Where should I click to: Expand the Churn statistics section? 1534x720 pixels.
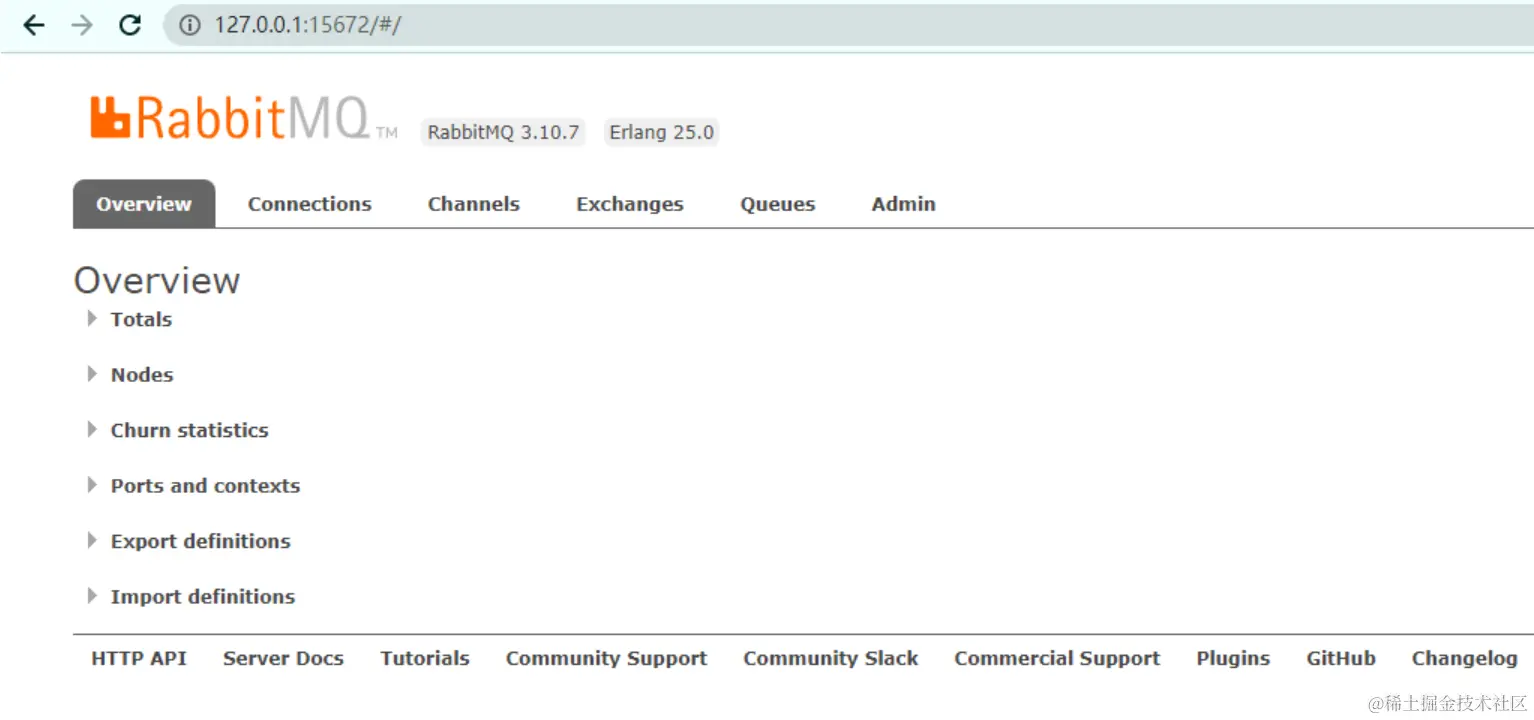tap(178, 430)
